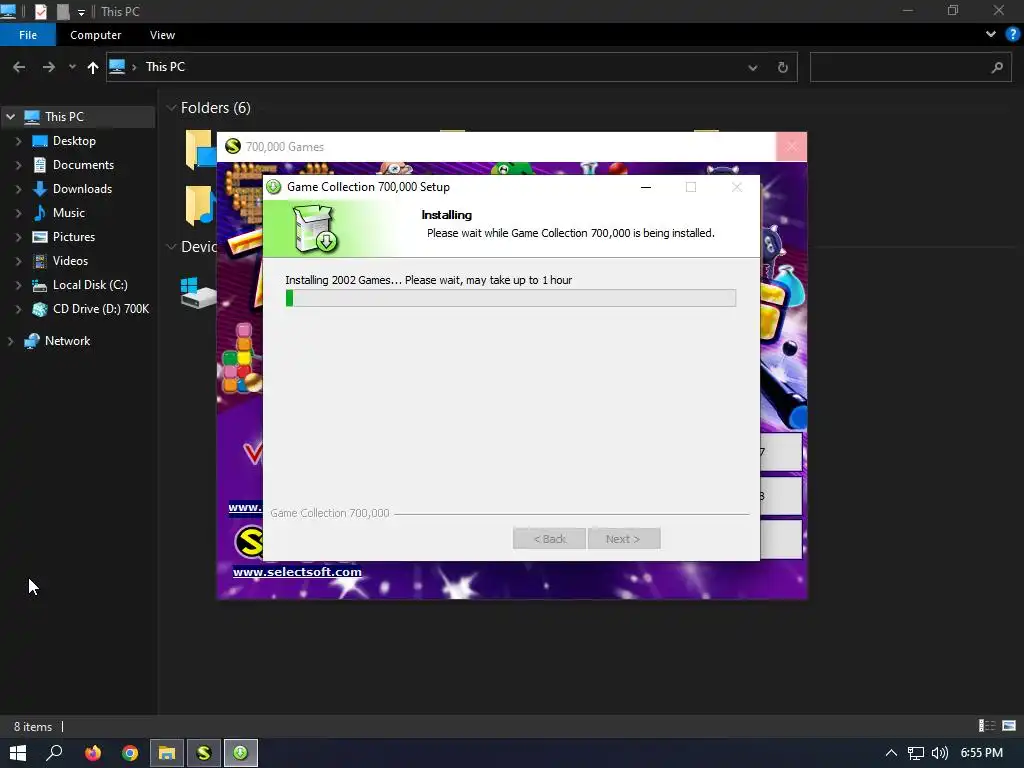This screenshot has width=1024, height=768.
Task: Select Videos in navigation pane
Action: (70, 261)
